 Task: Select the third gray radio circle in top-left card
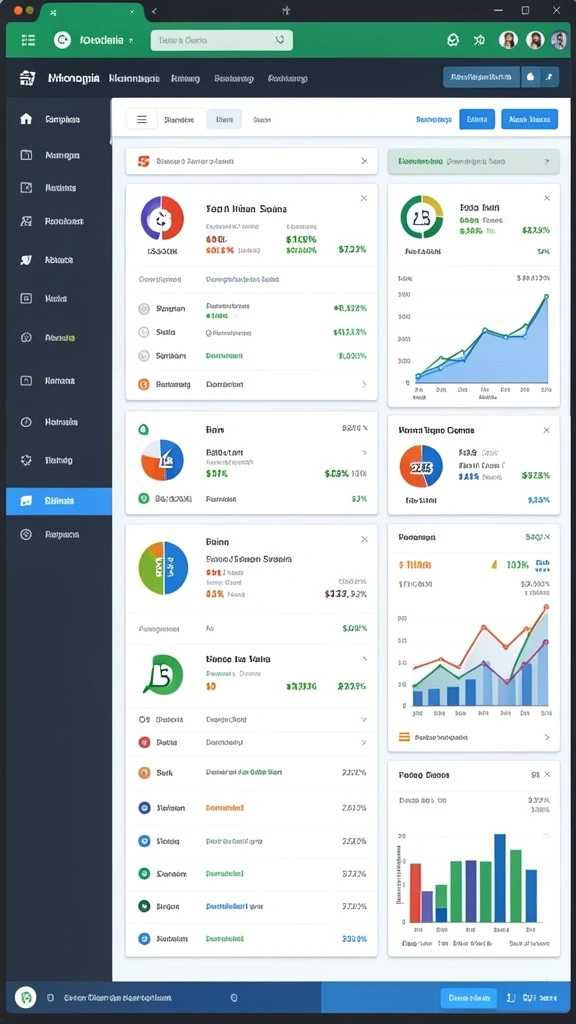pyautogui.click(x=144, y=356)
